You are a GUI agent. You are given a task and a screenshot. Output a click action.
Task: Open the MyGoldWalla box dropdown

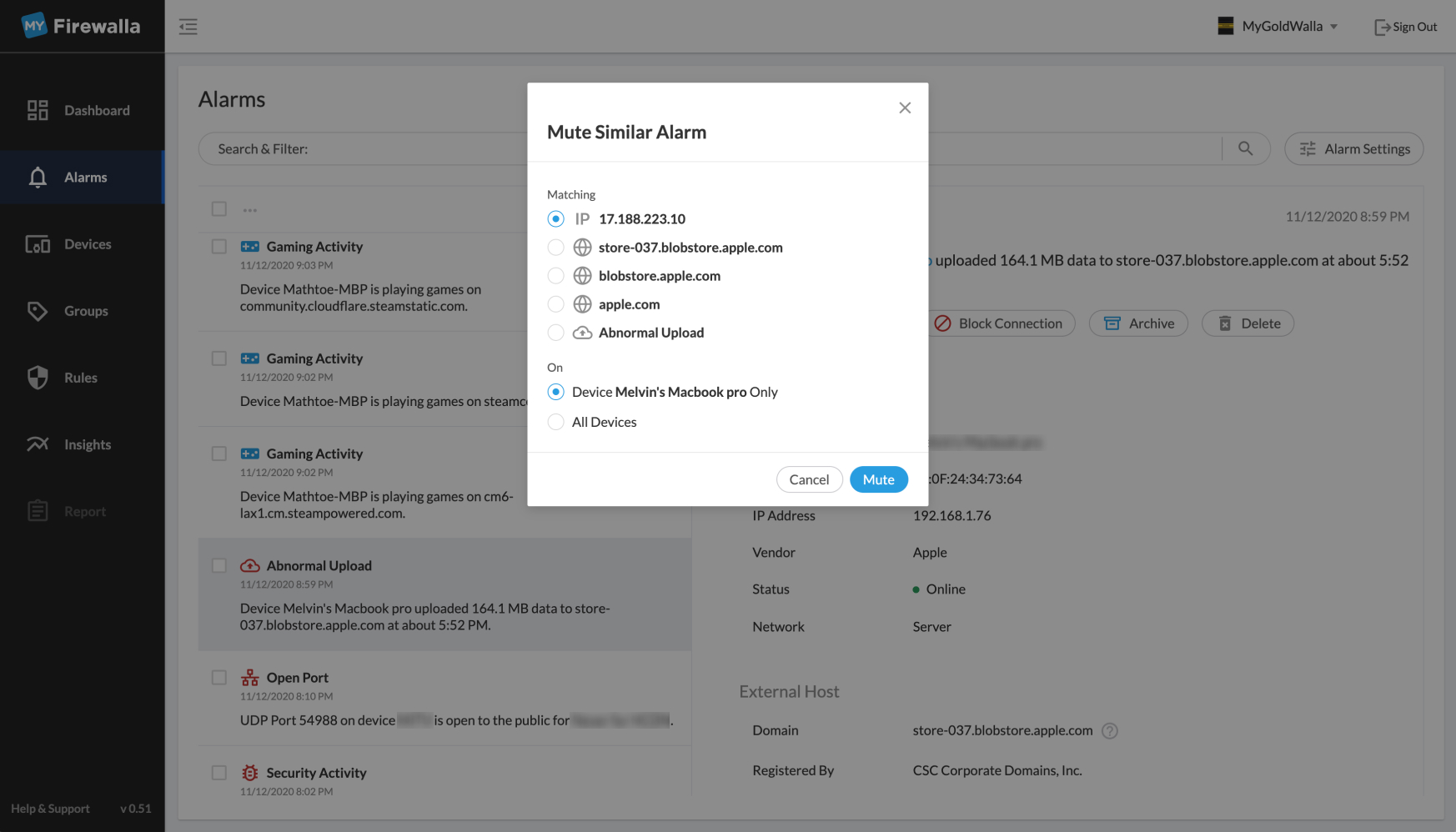coord(1278,26)
